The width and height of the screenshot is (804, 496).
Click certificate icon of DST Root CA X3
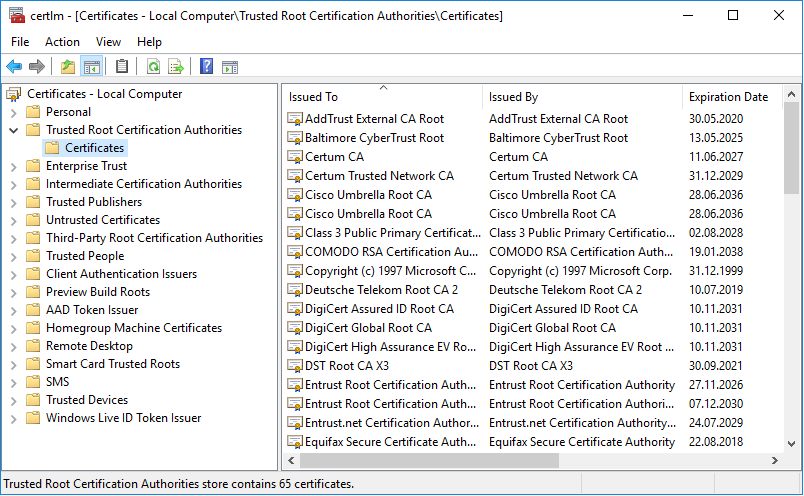point(294,366)
